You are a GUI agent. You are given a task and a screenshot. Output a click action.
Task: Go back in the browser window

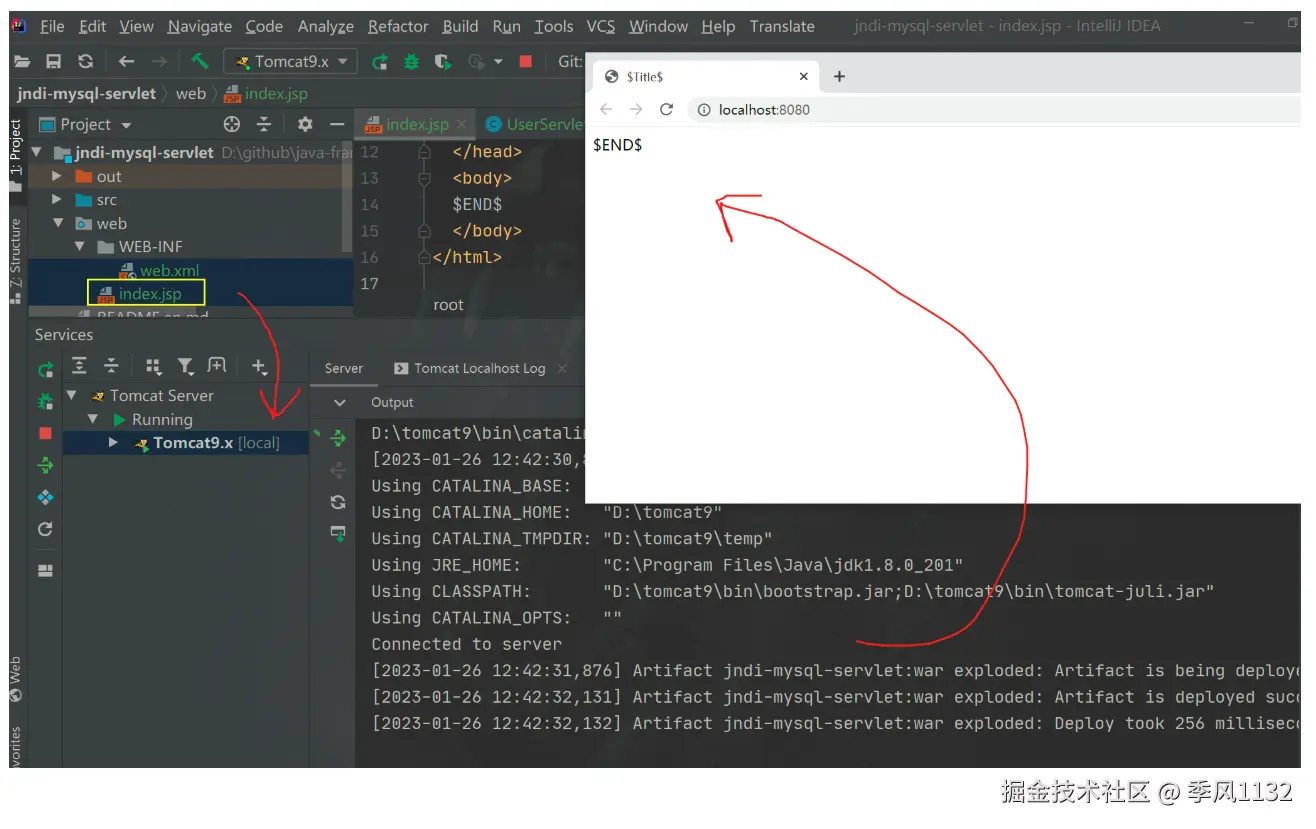606,109
